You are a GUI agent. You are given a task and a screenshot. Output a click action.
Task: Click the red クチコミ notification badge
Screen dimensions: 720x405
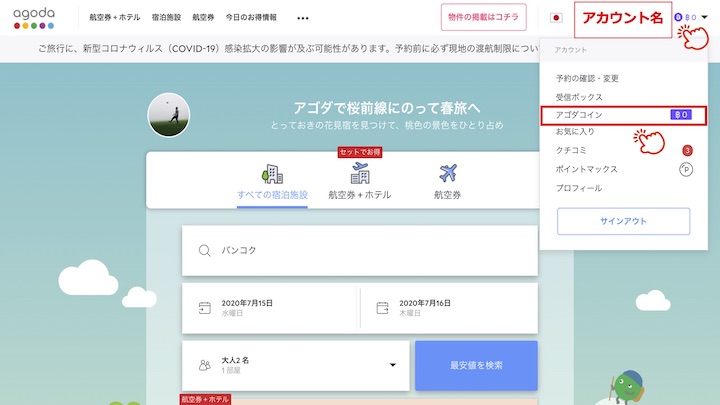click(x=687, y=150)
